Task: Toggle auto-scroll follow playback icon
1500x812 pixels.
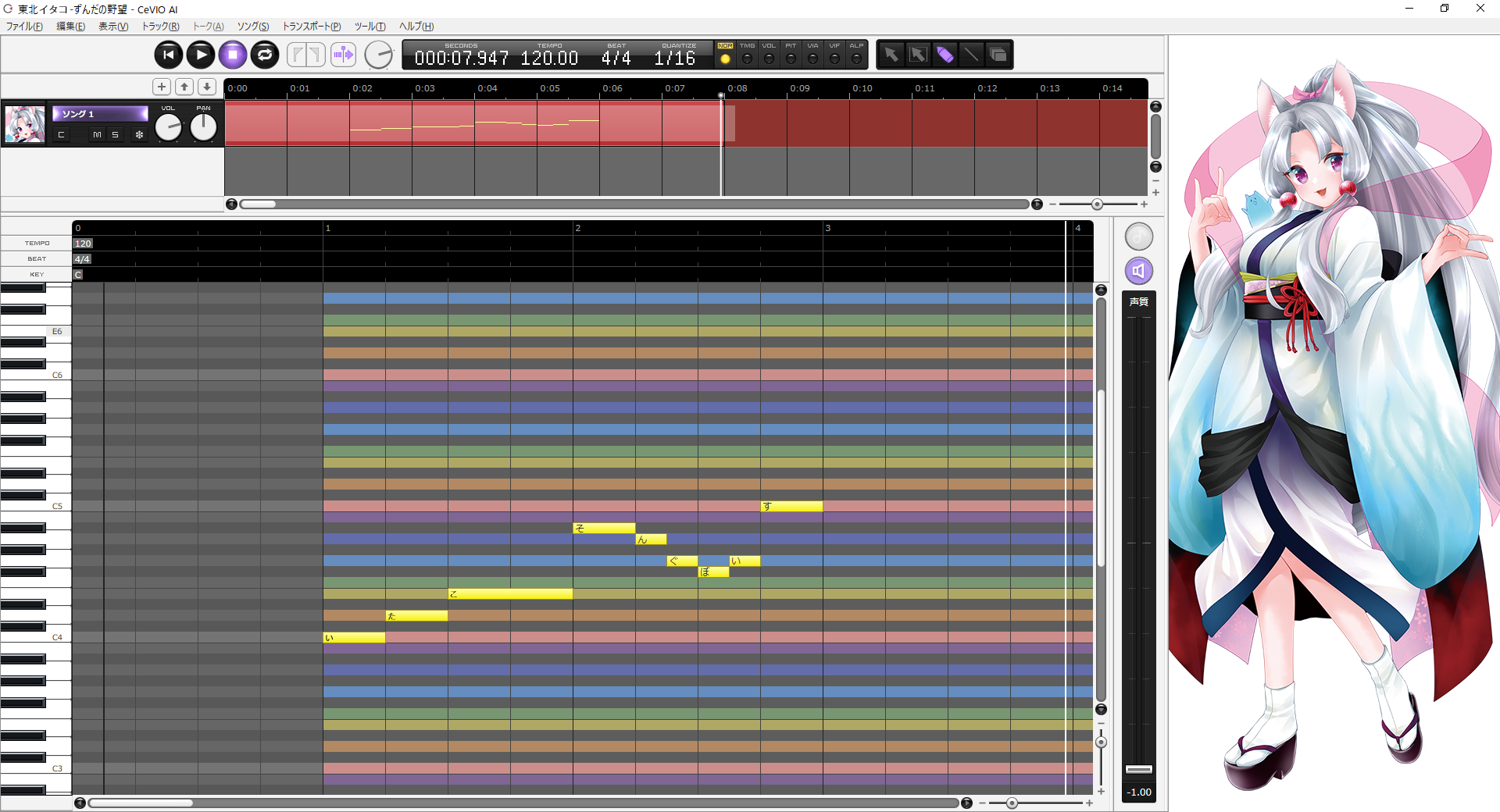Action: click(x=343, y=55)
